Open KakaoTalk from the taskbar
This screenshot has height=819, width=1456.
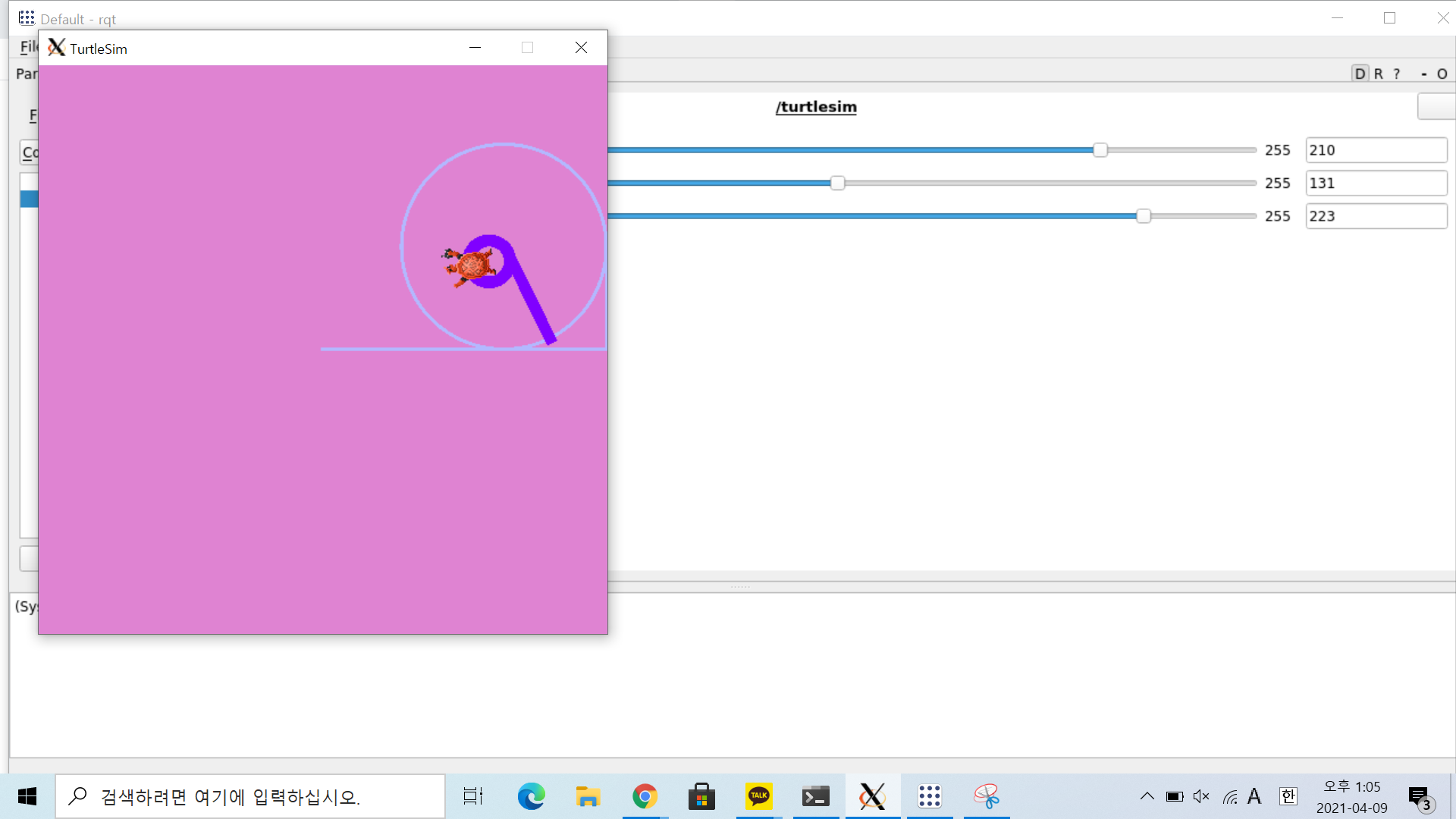click(759, 796)
